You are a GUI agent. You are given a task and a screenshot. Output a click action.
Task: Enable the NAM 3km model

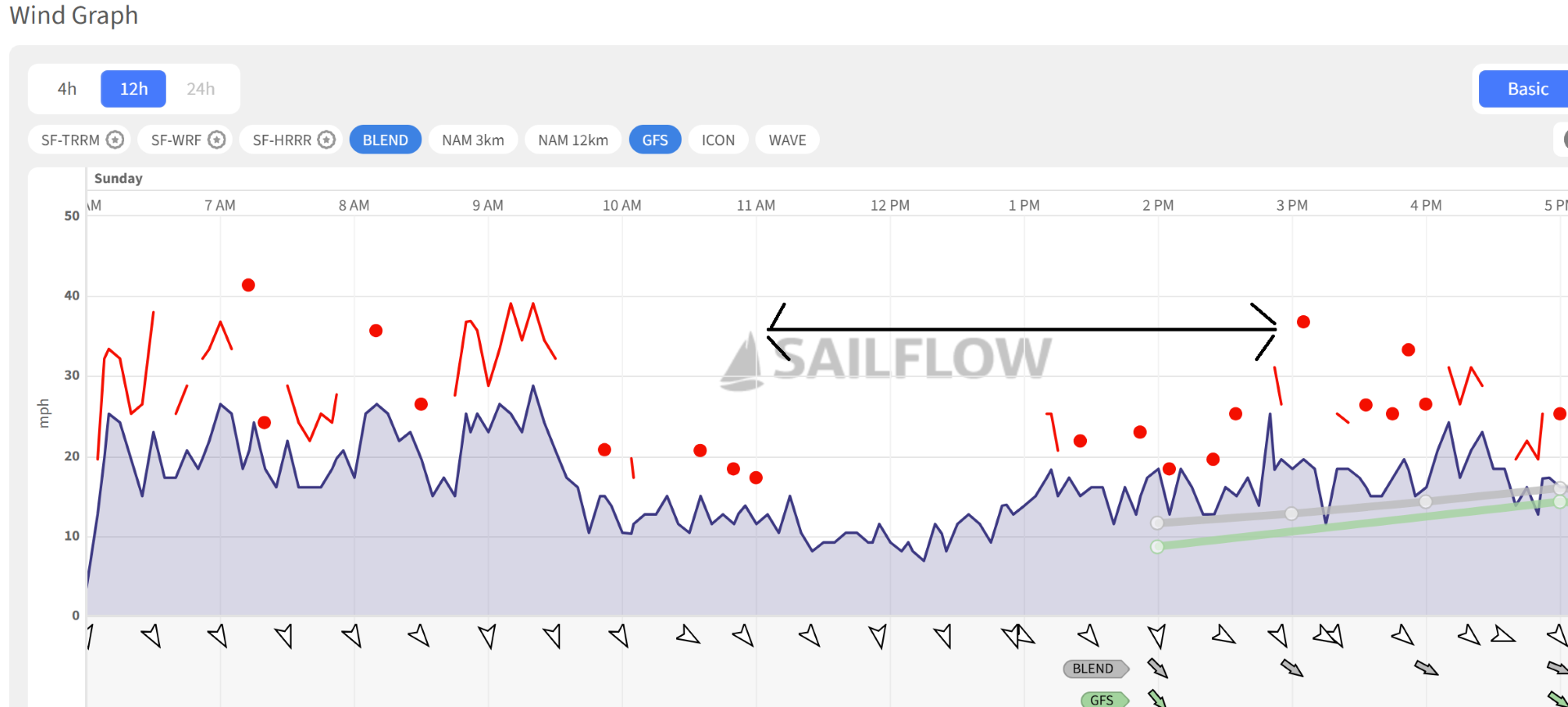(473, 140)
